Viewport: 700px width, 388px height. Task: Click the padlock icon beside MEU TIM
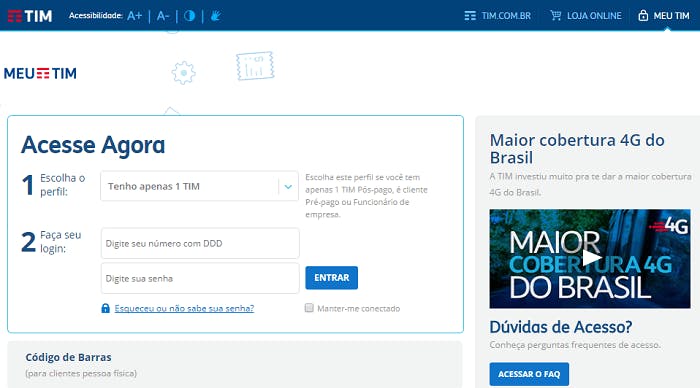click(643, 16)
